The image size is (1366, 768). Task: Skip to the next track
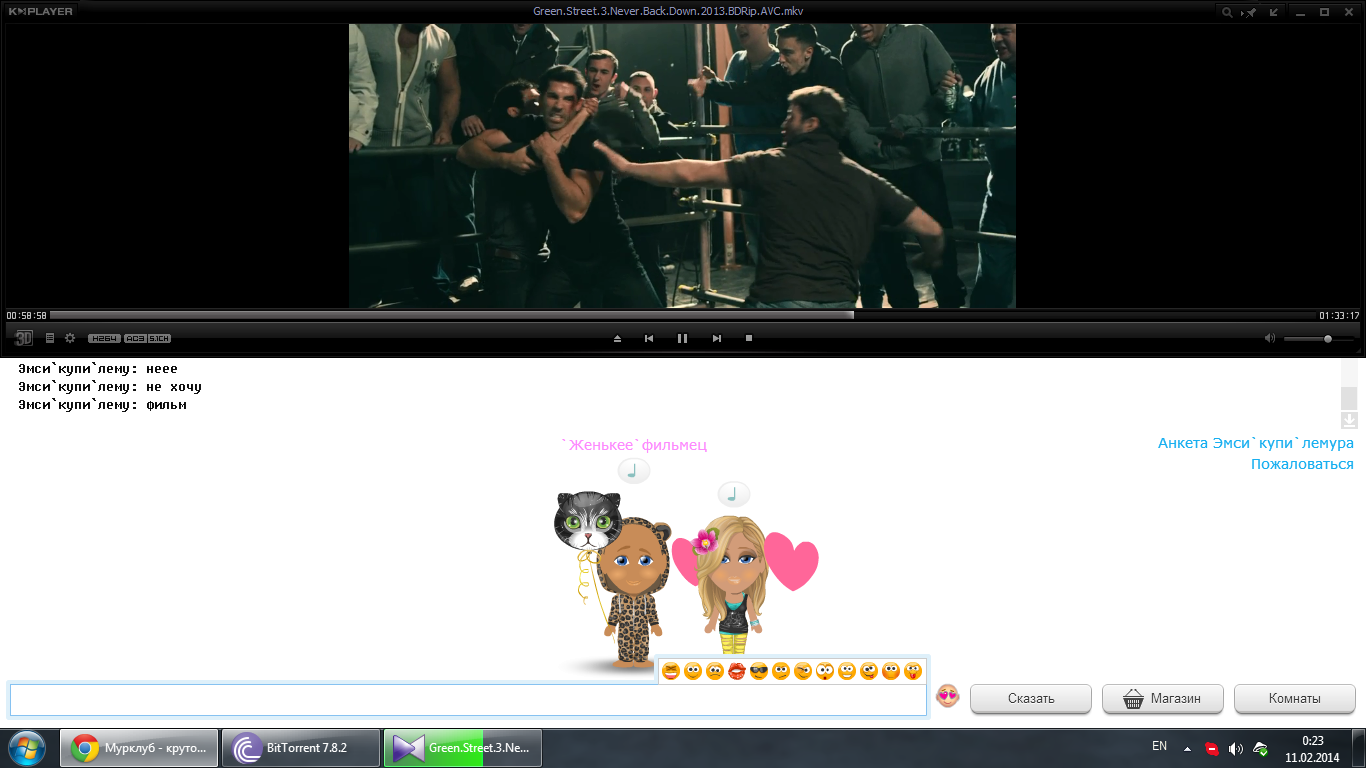point(716,339)
